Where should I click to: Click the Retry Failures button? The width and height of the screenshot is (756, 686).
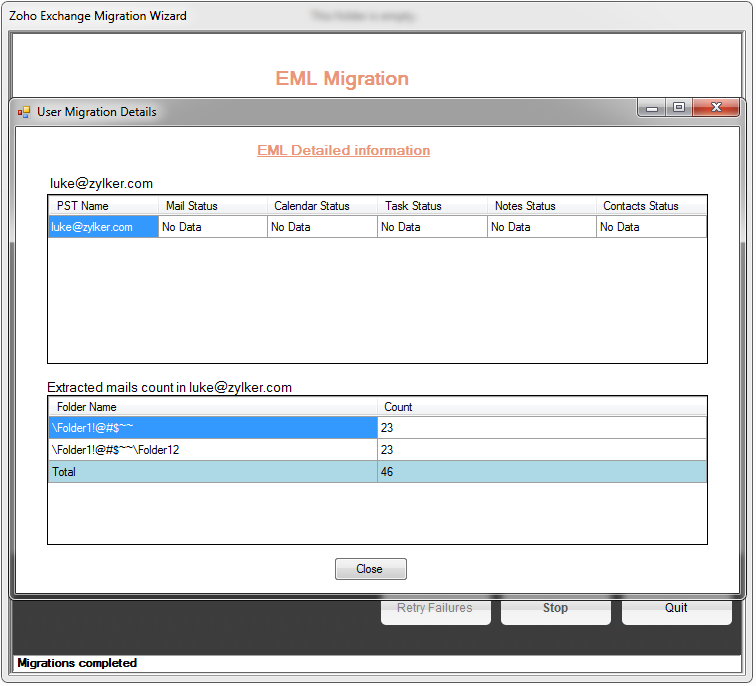point(435,608)
